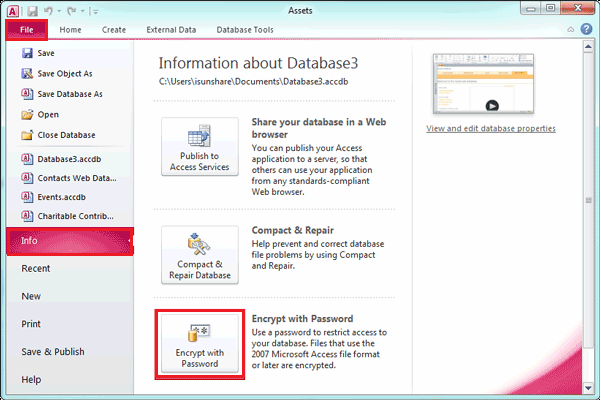Switch to the Home ribbon tab
Viewport: 601px width, 400px height.
coord(70,30)
